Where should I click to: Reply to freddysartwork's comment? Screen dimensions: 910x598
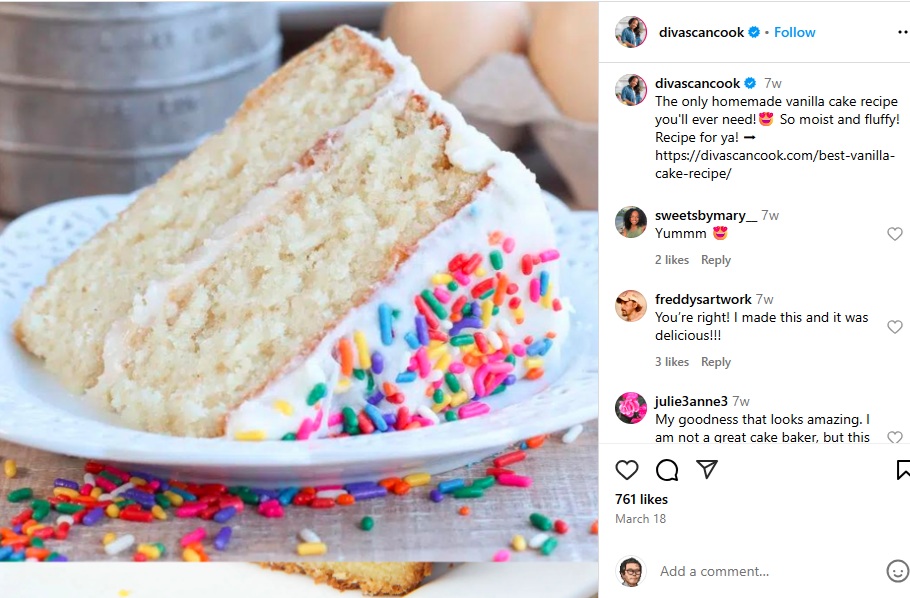point(716,362)
